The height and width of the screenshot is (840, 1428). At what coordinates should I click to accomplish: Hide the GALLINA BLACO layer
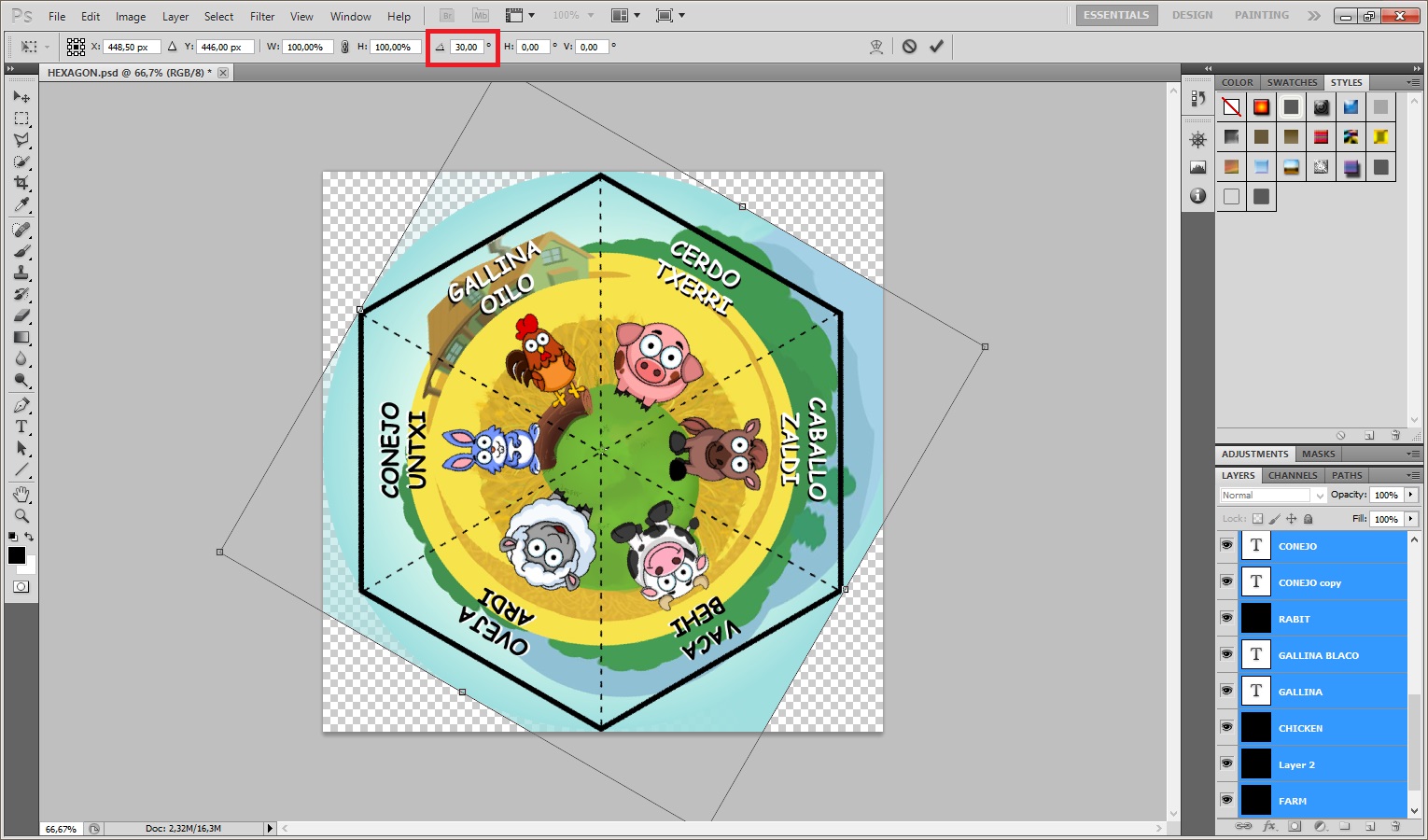click(1226, 654)
